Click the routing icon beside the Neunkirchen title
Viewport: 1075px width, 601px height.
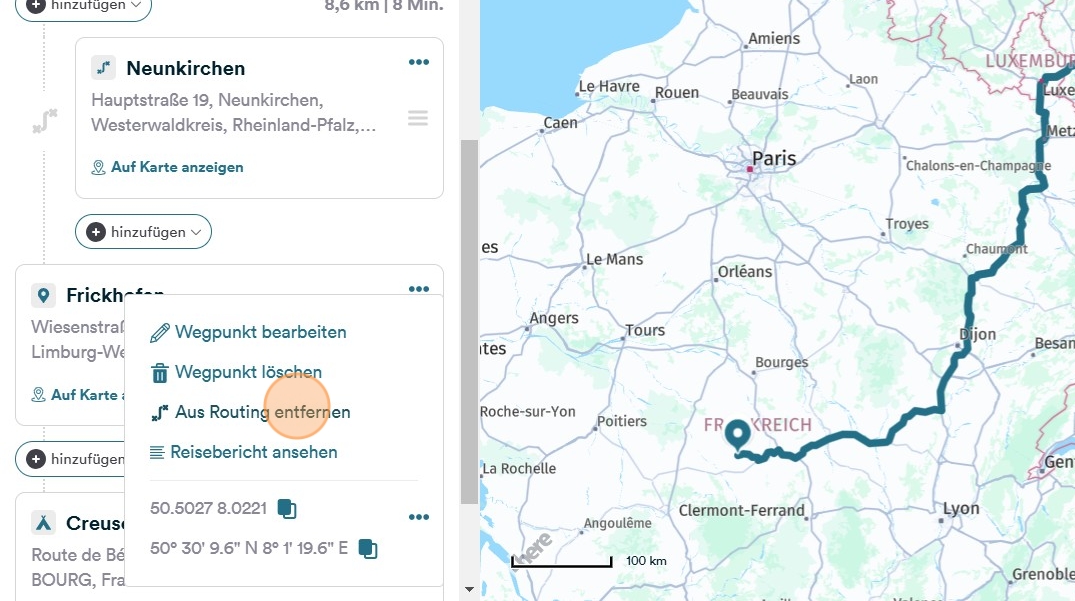point(103,68)
